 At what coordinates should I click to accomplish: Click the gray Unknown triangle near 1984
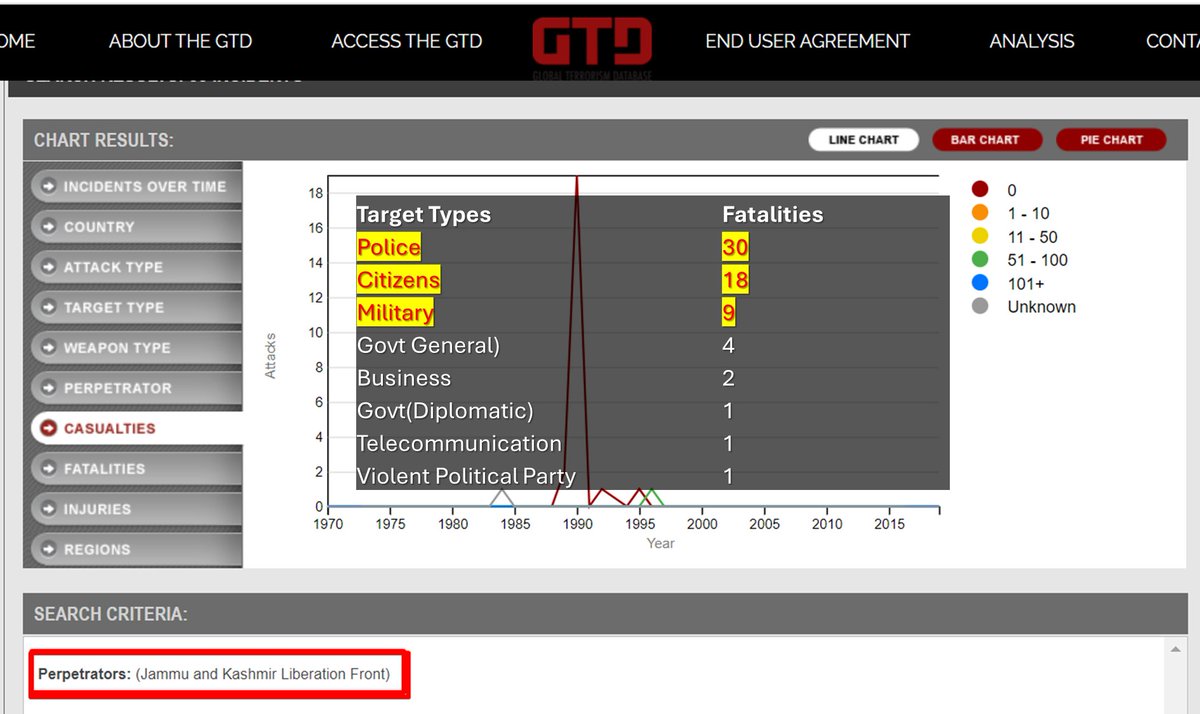(x=503, y=497)
